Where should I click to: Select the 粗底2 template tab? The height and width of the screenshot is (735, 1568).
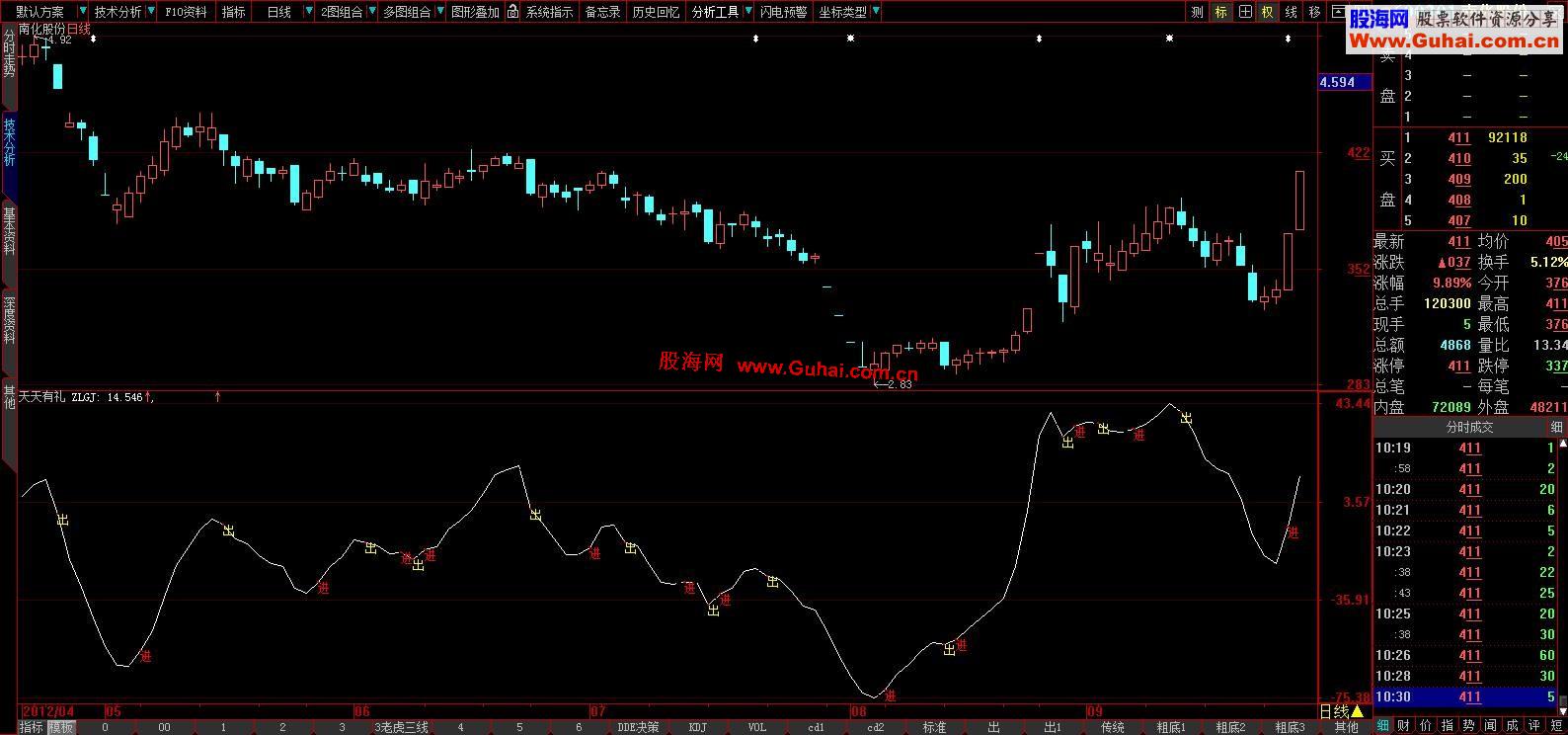pyautogui.click(x=1230, y=727)
